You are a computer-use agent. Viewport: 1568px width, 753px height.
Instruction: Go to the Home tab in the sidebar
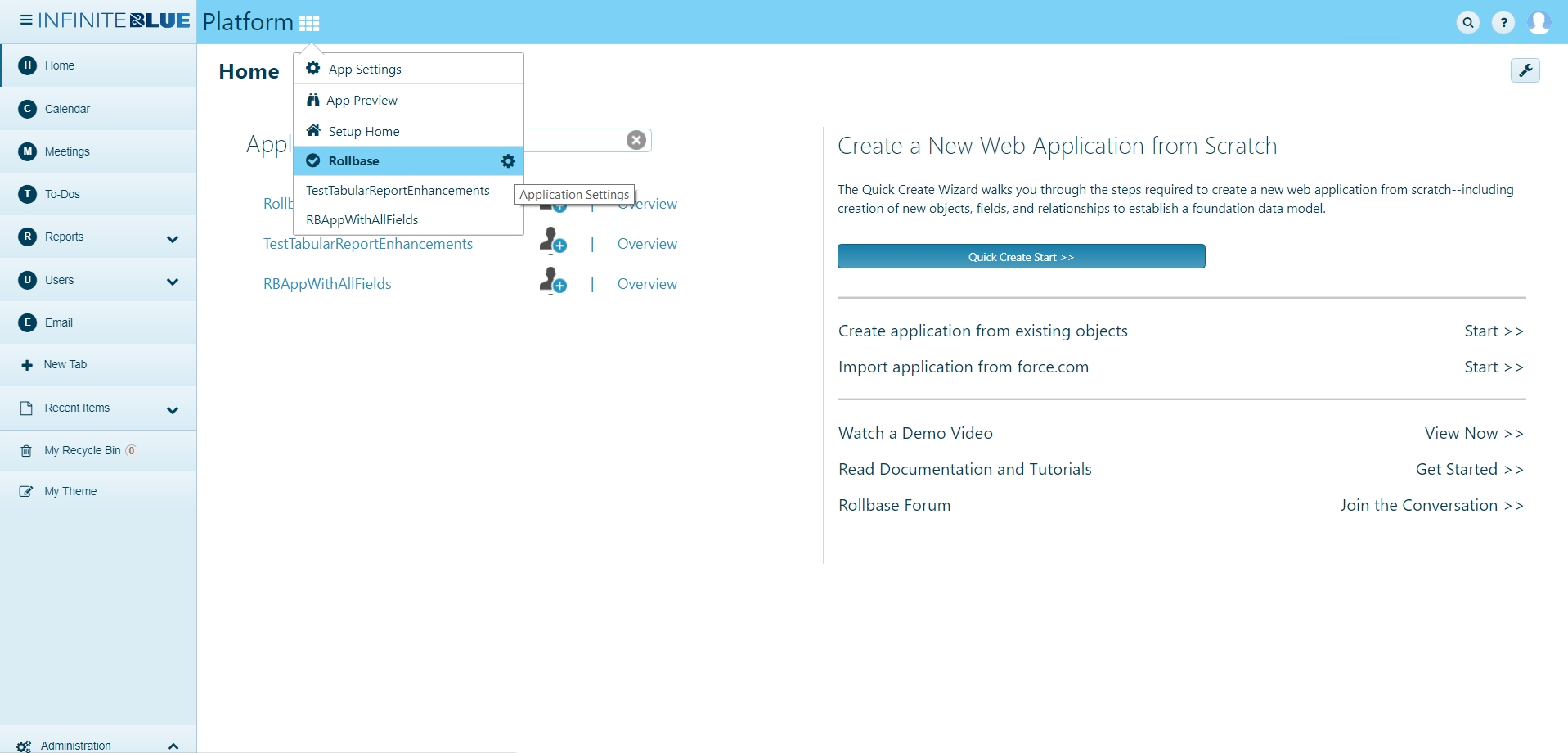pyautogui.click(x=98, y=65)
